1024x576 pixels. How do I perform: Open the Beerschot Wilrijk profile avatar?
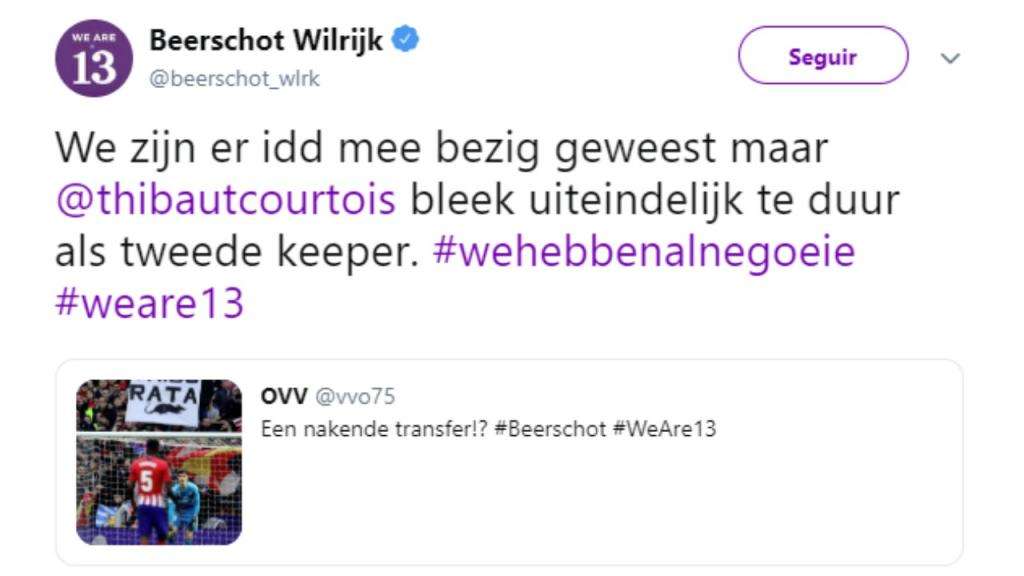(94, 58)
